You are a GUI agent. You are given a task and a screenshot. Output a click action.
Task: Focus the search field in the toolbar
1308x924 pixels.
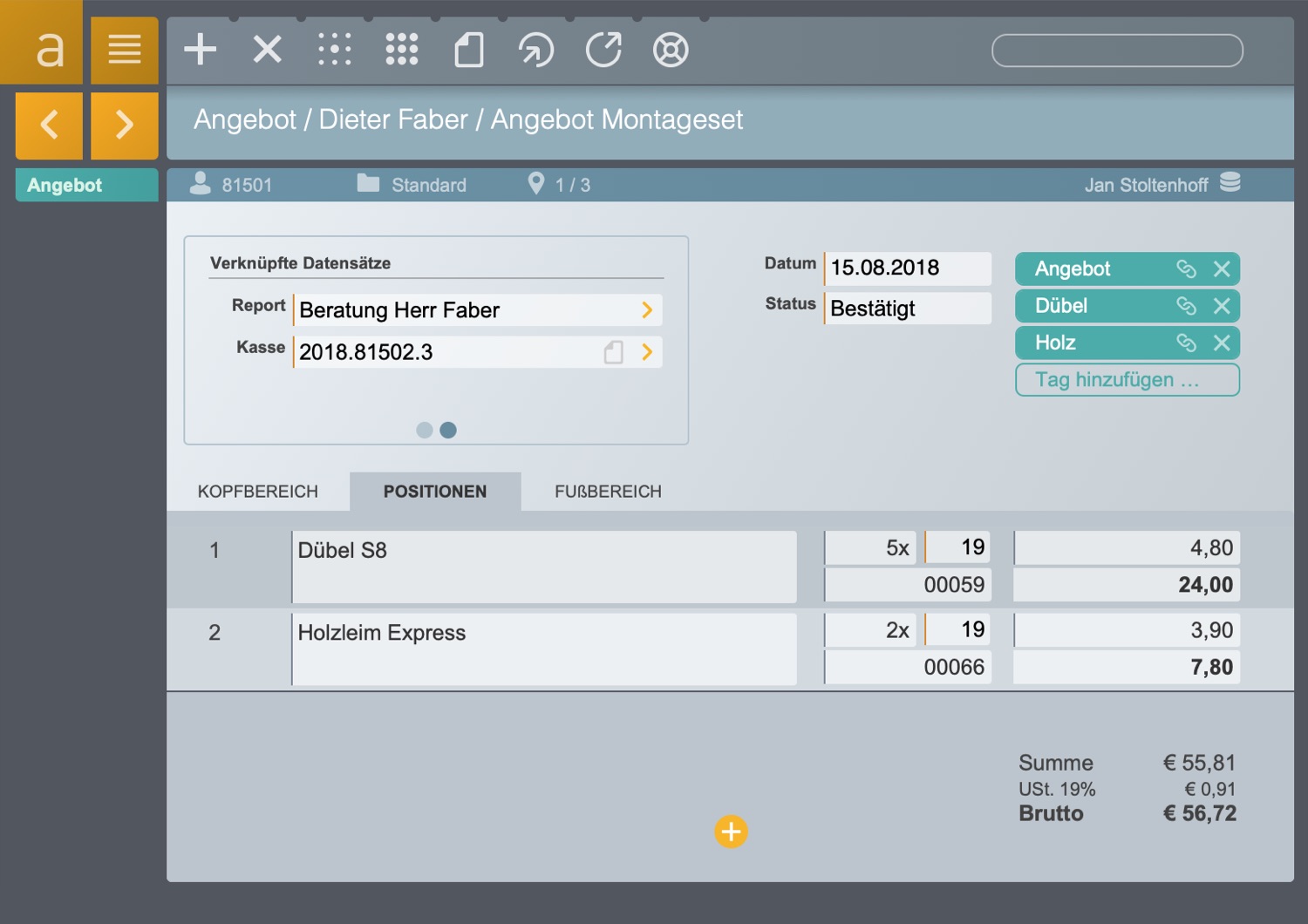(x=1117, y=51)
